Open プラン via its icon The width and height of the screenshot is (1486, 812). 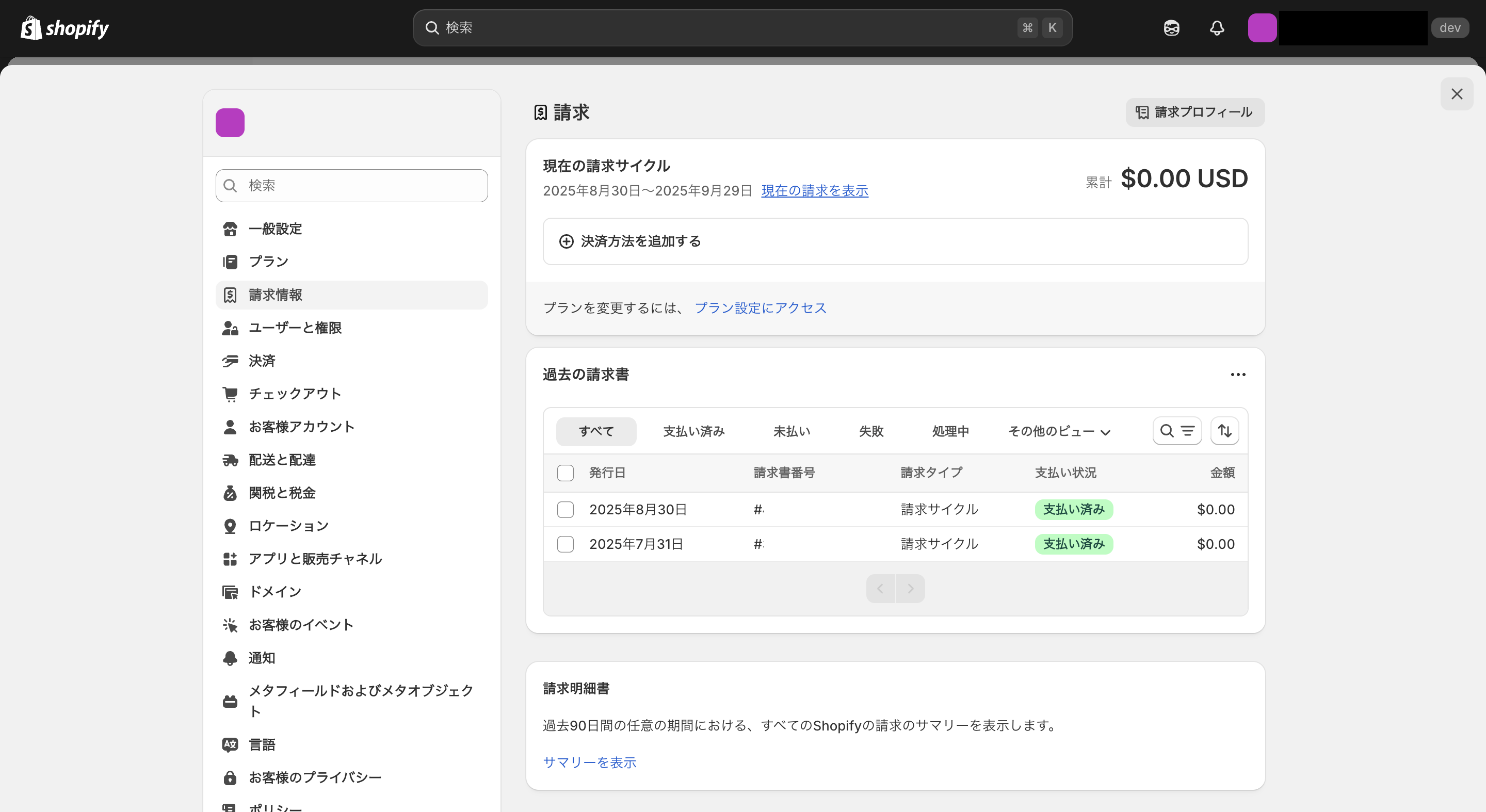[x=230, y=262]
